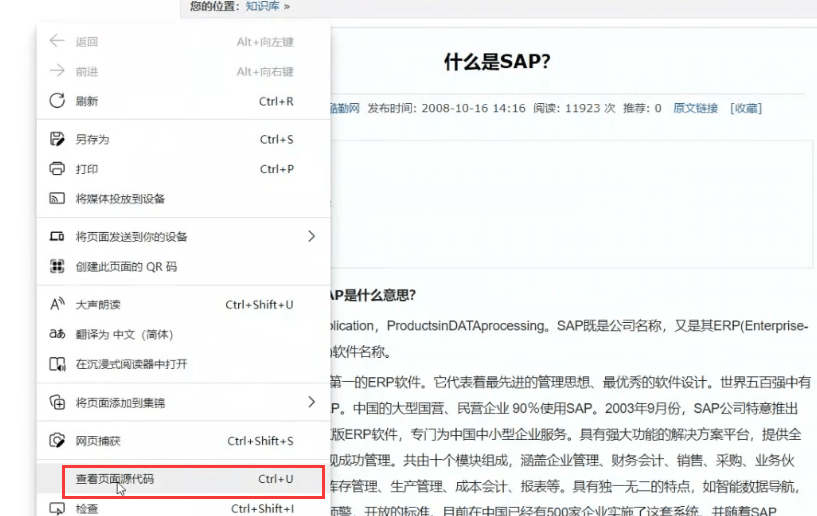This screenshot has height=516, width=817.
Task: Click the 您的位置 label
Action: [213, 6]
